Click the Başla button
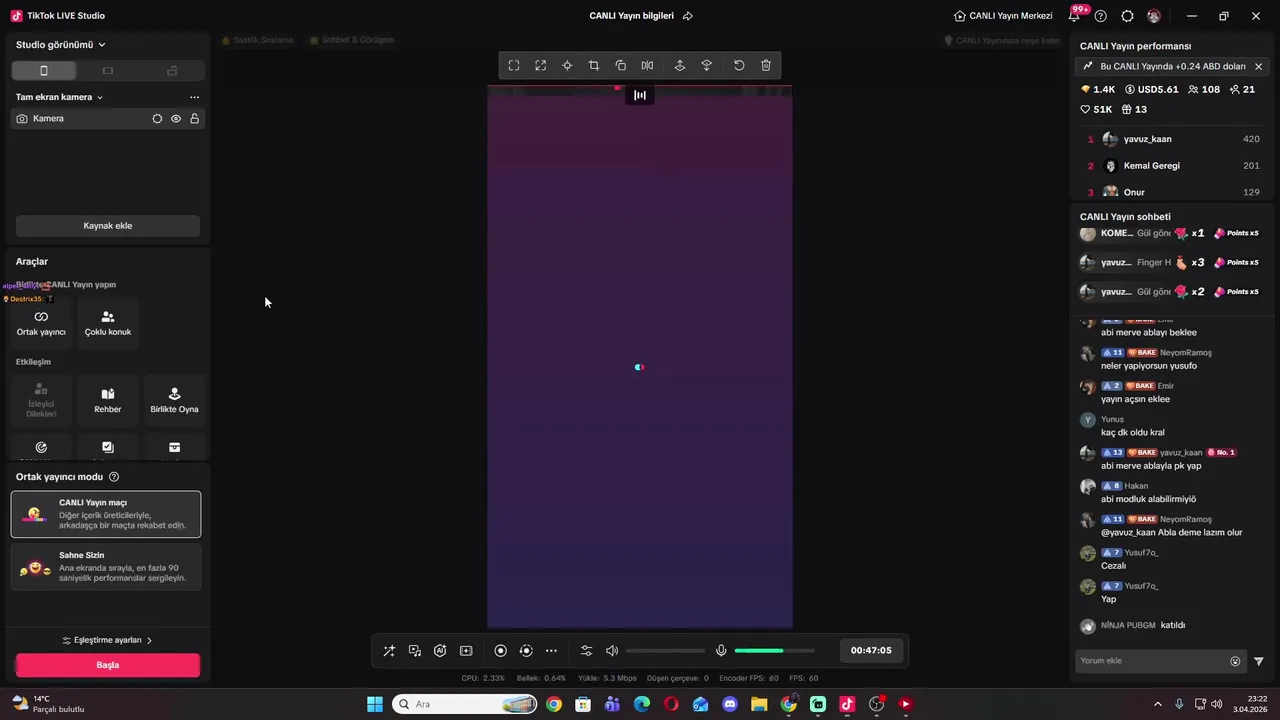The image size is (1280, 720). click(108, 665)
